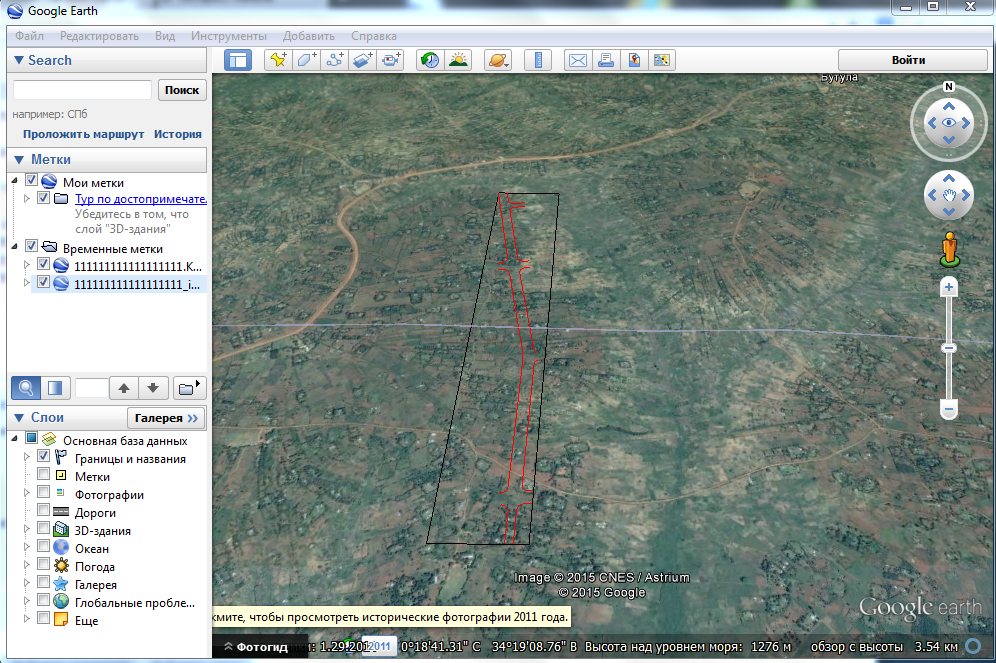Hide the sidebar with the panel icon
The height and width of the screenshot is (663, 996).
(238, 60)
